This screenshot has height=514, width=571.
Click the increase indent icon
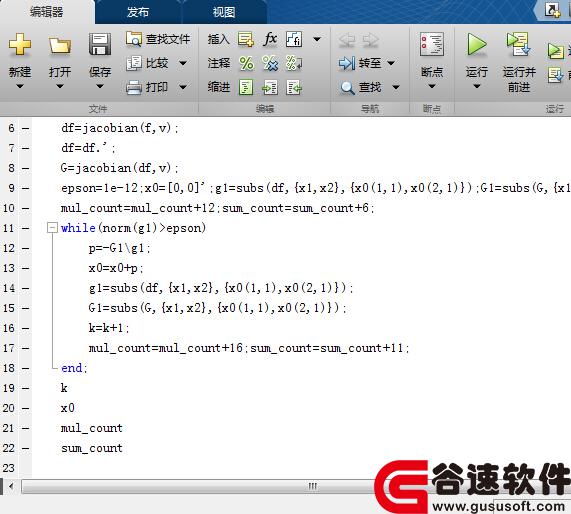[270, 88]
